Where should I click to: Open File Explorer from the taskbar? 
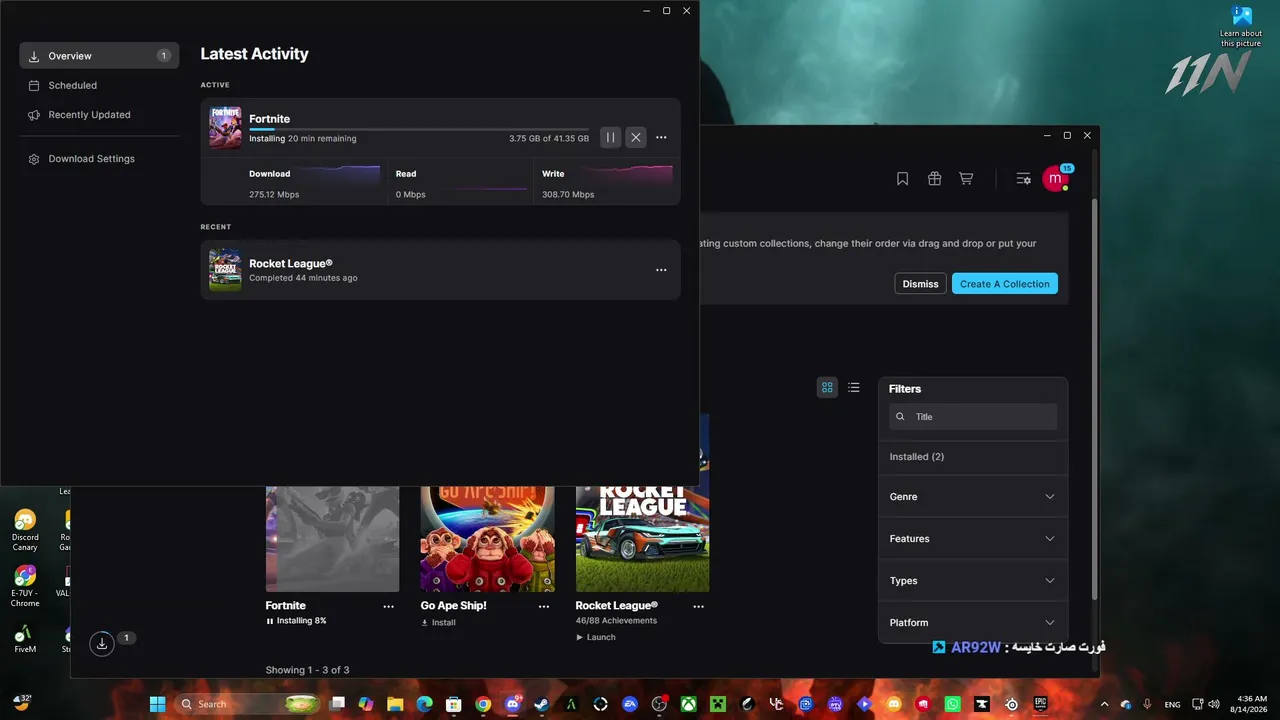[x=395, y=704]
